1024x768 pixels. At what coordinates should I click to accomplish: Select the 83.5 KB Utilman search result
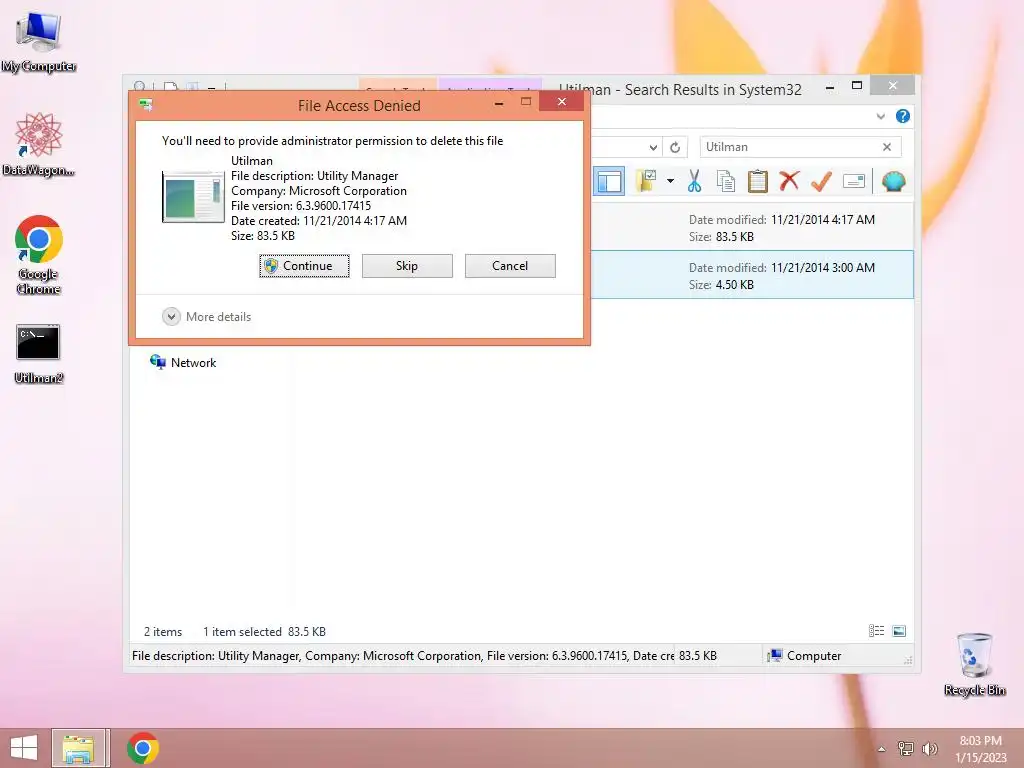(752, 227)
